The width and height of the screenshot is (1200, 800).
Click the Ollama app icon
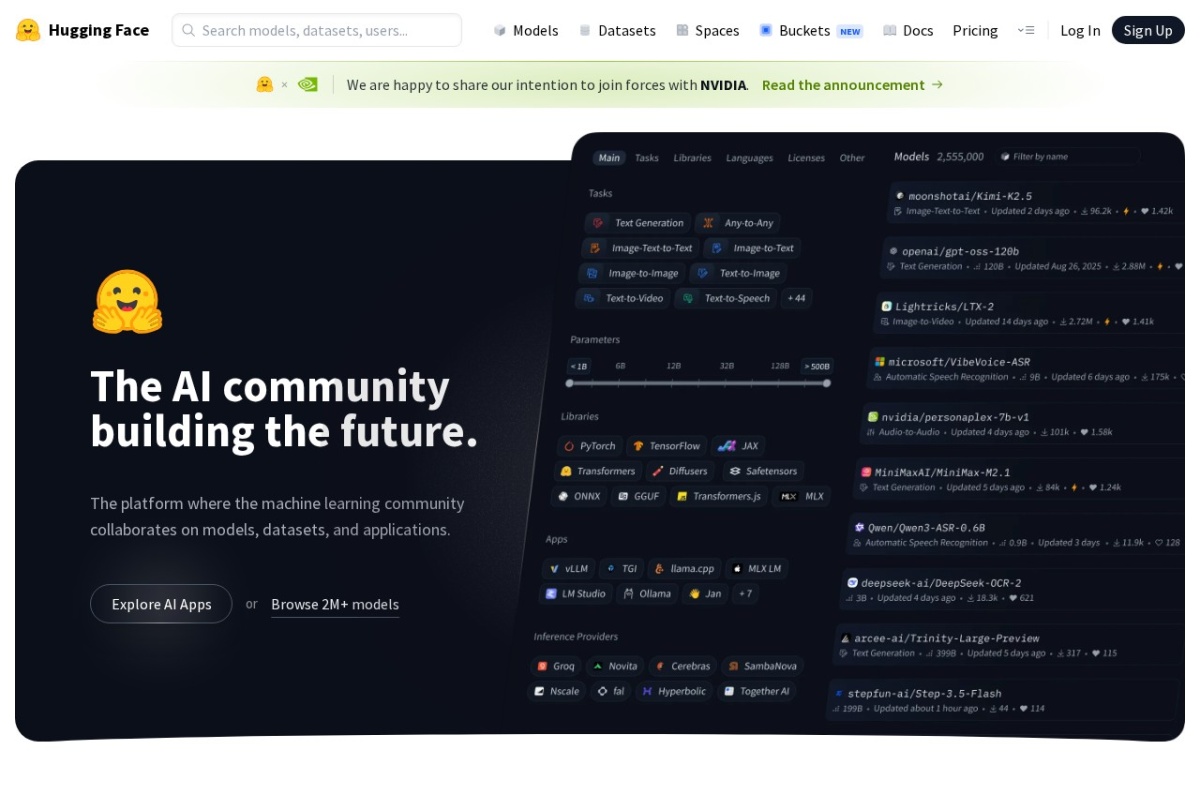coord(628,593)
